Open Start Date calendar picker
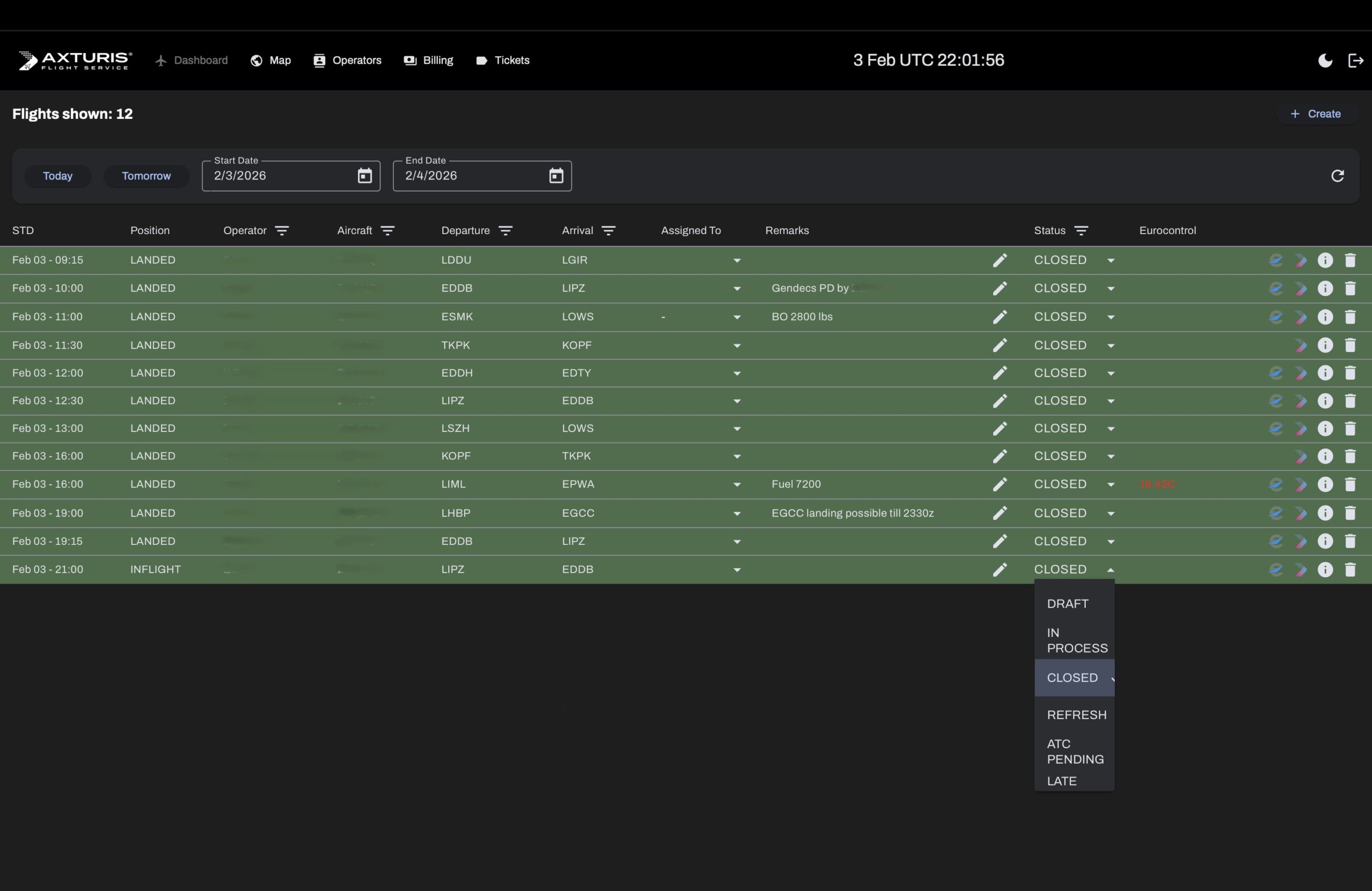Screen dimensions: 1372x891 tap(365, 176)
